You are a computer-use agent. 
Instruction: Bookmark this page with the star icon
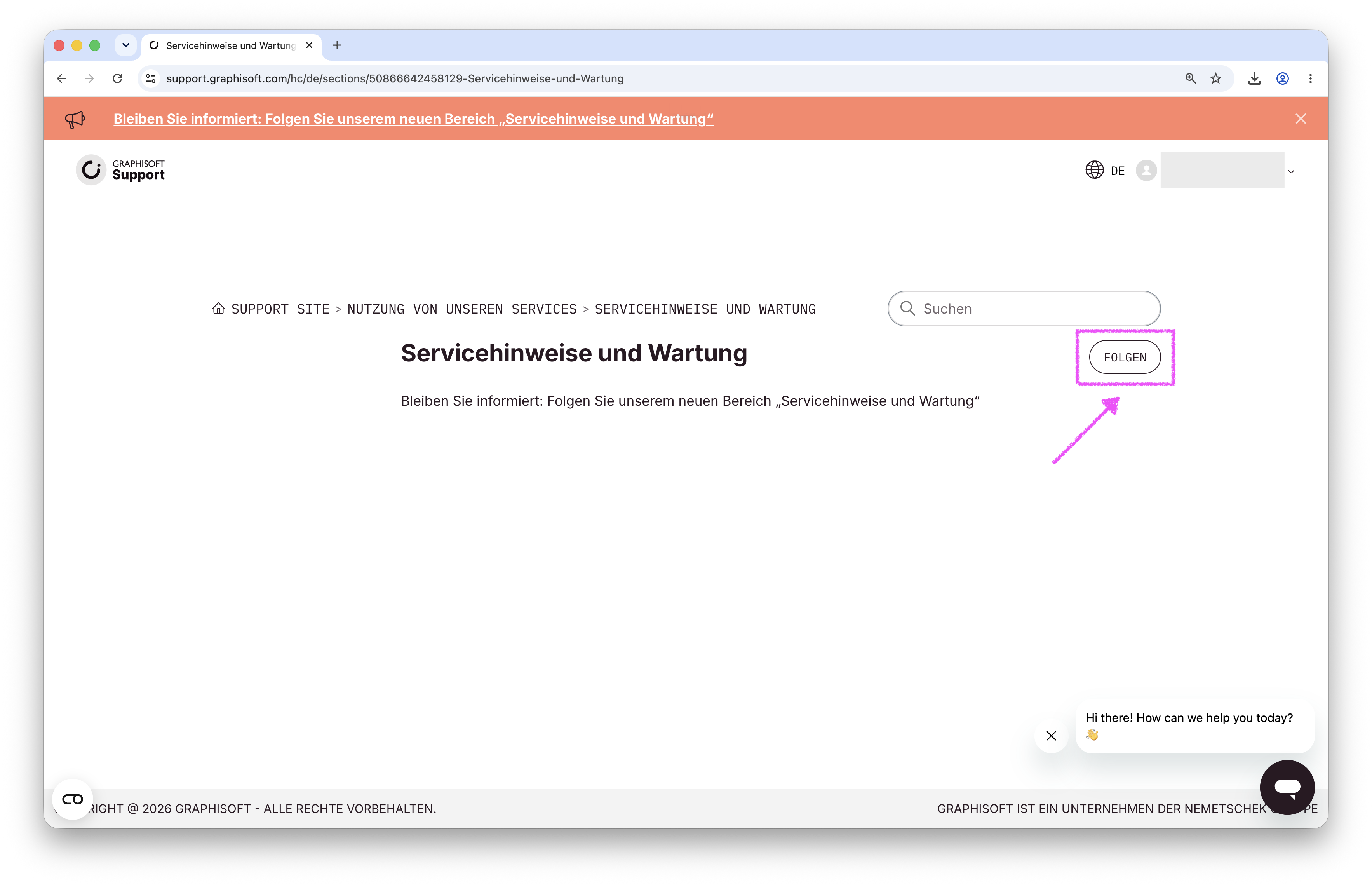pyautogui.click(x=1215, y=78)
